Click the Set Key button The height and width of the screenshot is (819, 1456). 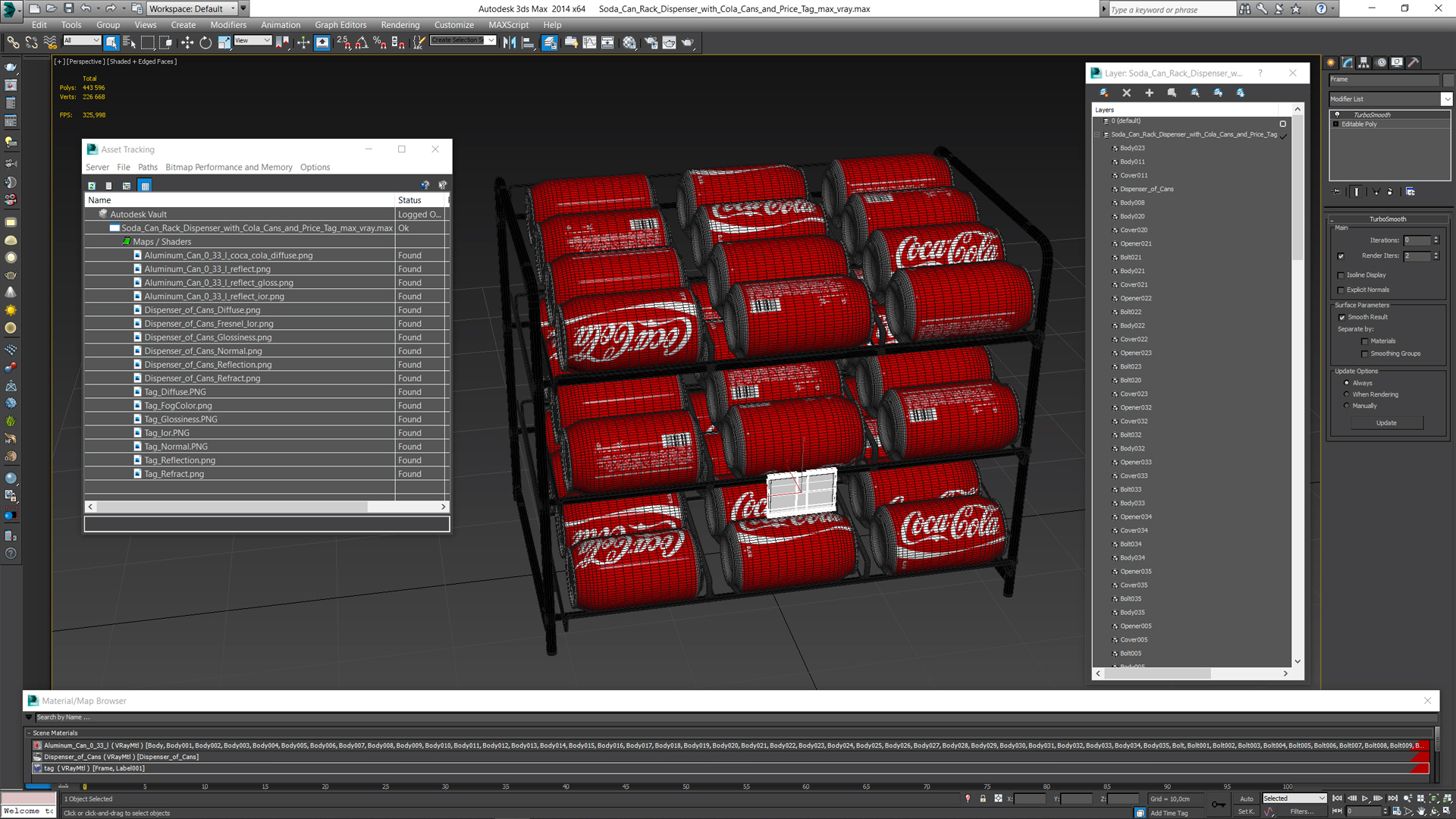point(1246,811)
